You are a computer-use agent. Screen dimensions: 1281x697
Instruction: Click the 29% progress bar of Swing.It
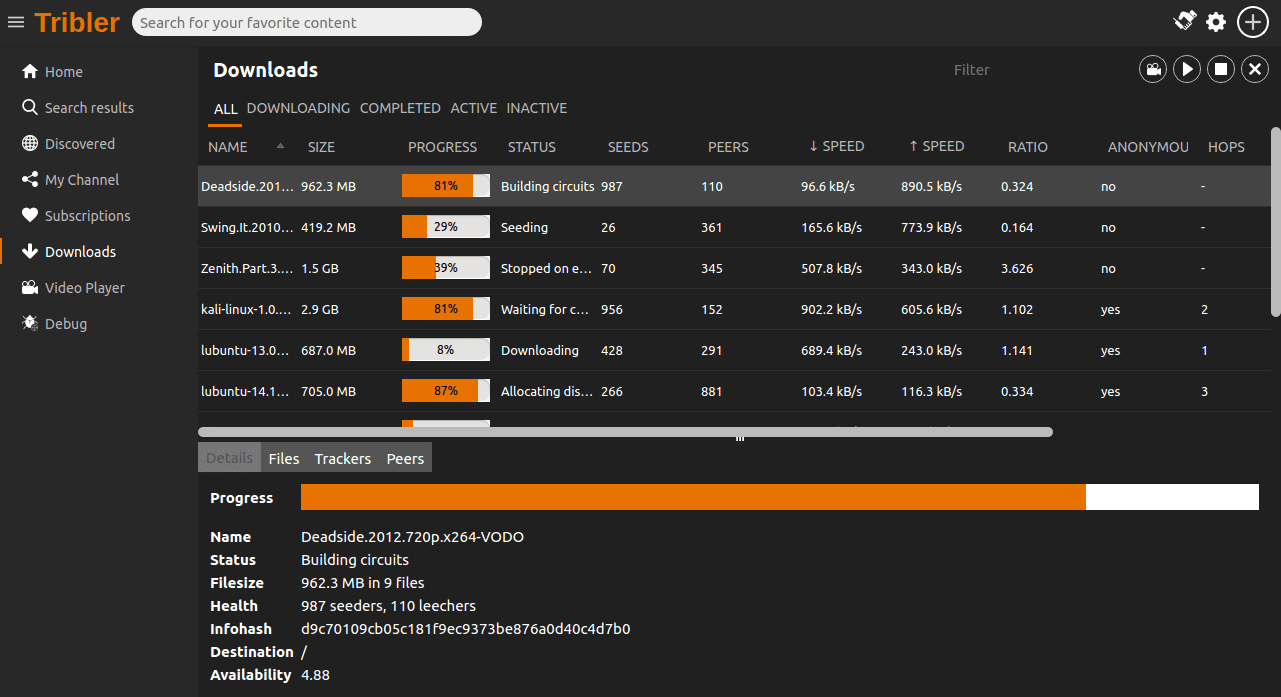446,227
